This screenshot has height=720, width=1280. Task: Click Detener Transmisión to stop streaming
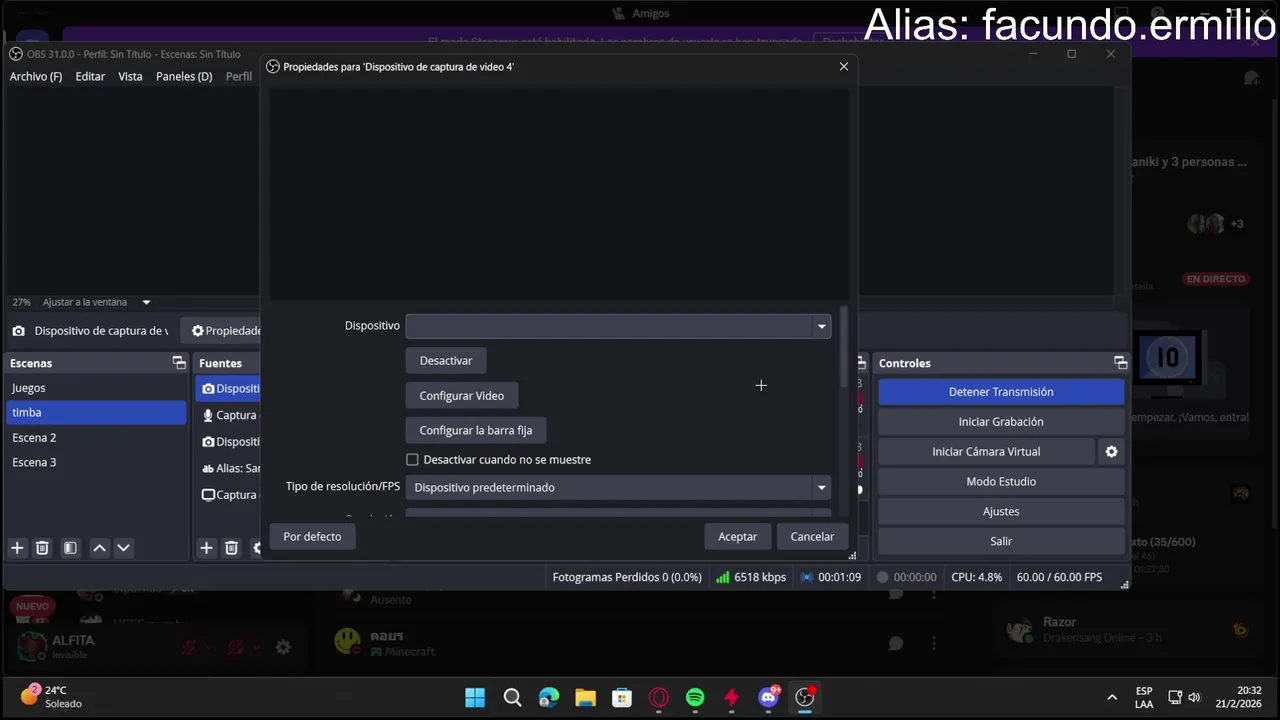[1001, 392]
